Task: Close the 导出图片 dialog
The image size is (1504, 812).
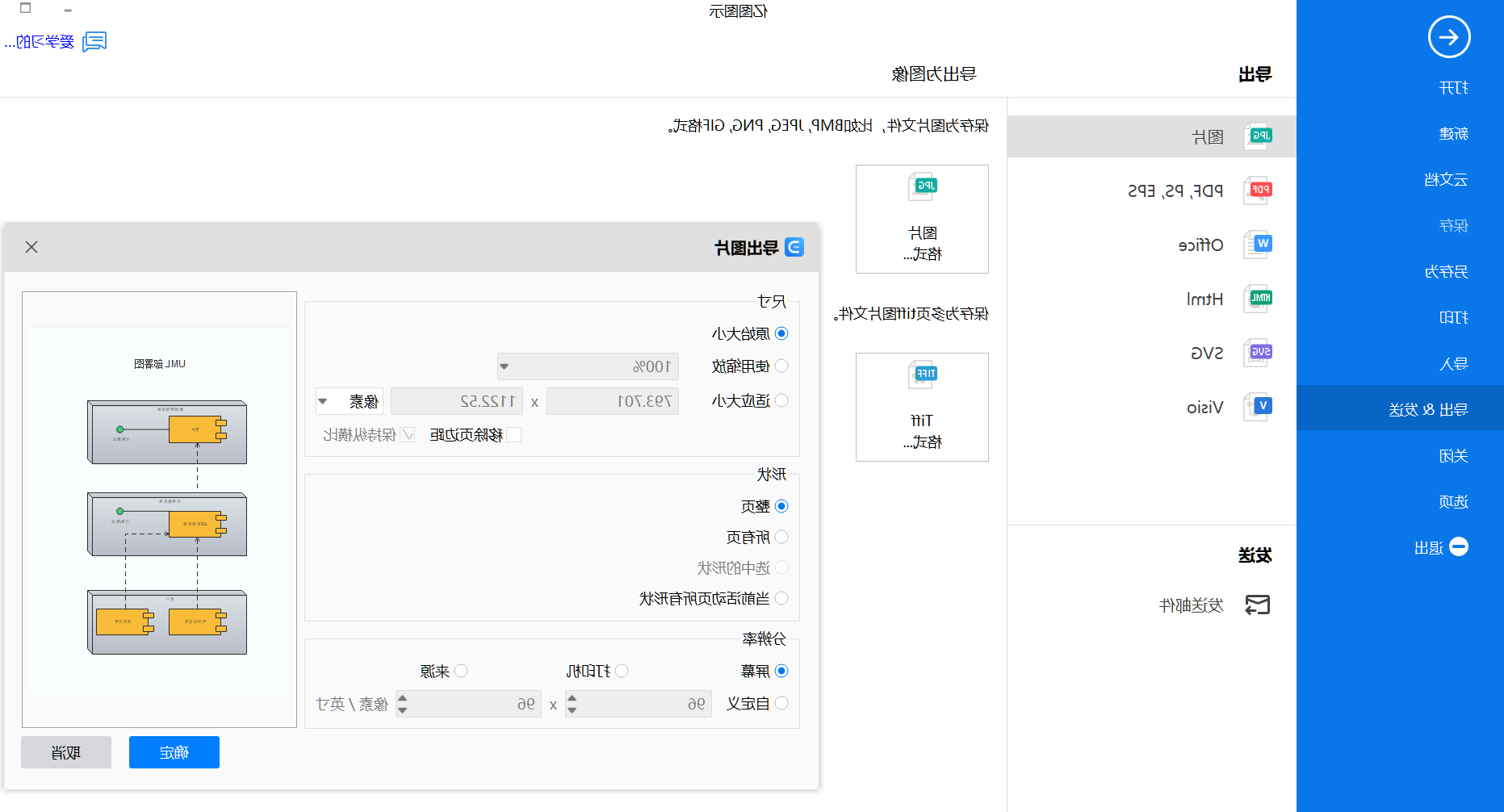Action: pyautogui.click(x=31, y=247)
